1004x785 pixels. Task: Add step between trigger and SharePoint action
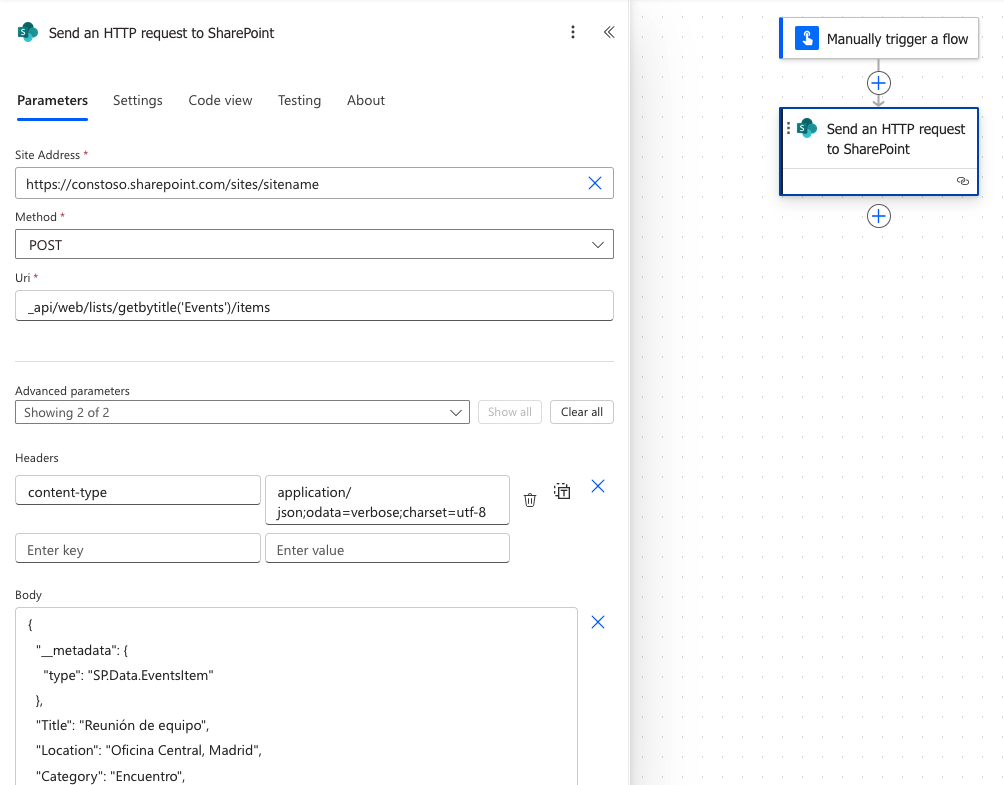click(x=878, y=83)
